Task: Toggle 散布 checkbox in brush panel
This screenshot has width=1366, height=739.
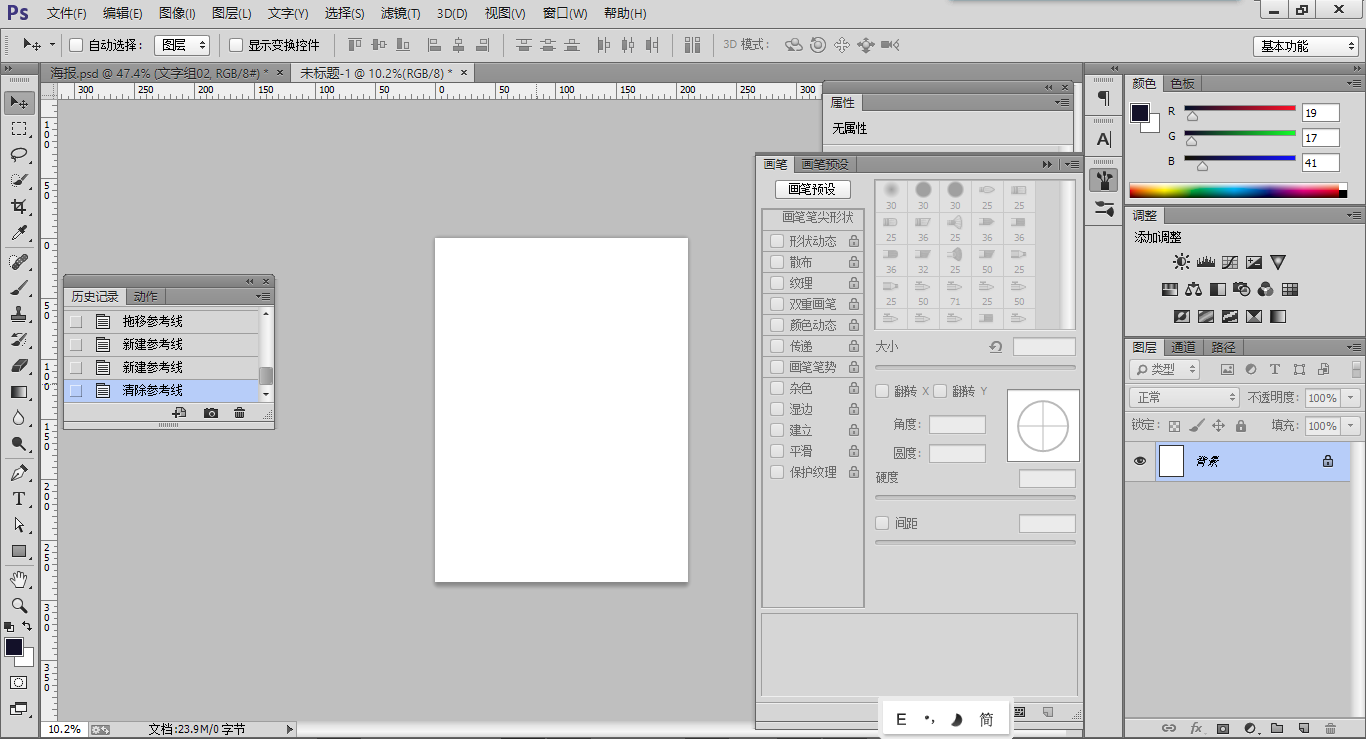Action: (777, 262)
